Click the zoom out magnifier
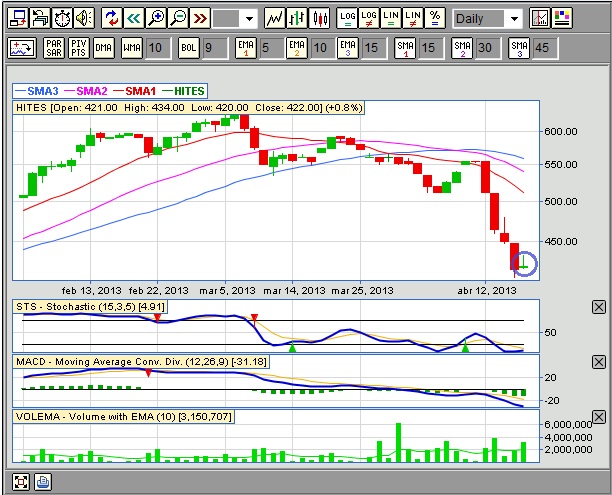 tap(178, 18)
